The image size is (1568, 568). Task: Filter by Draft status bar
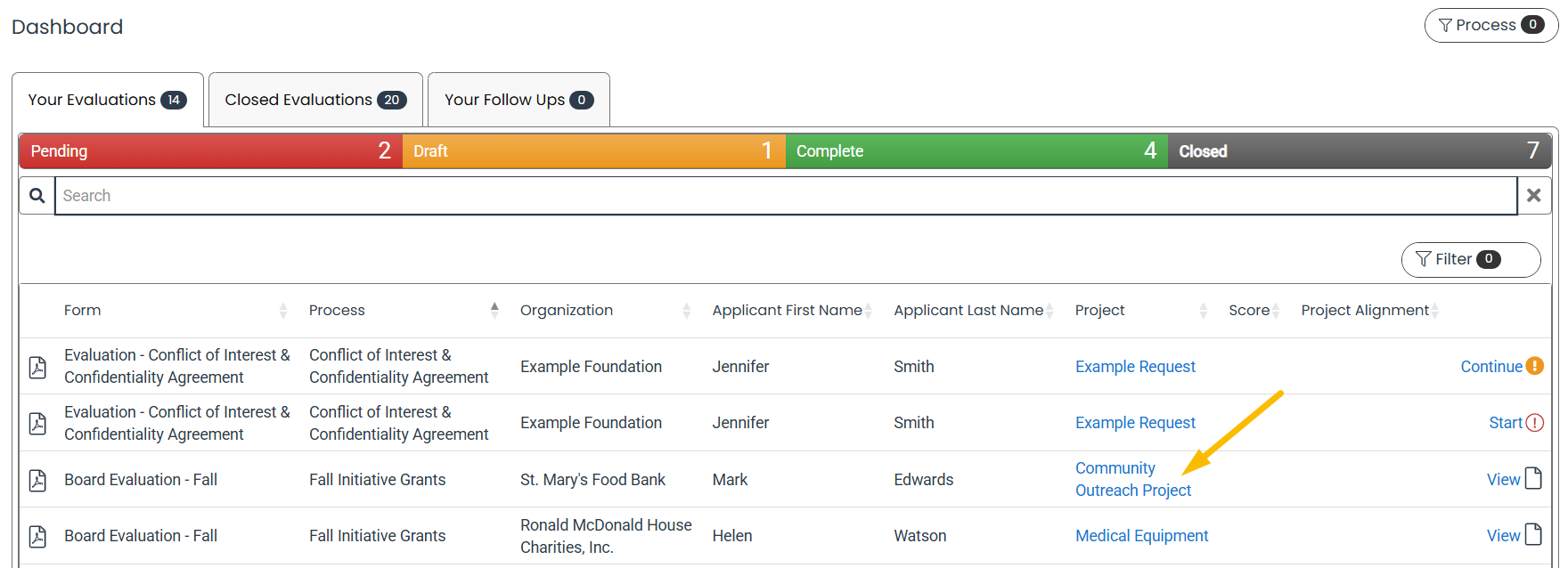(594, 151)
